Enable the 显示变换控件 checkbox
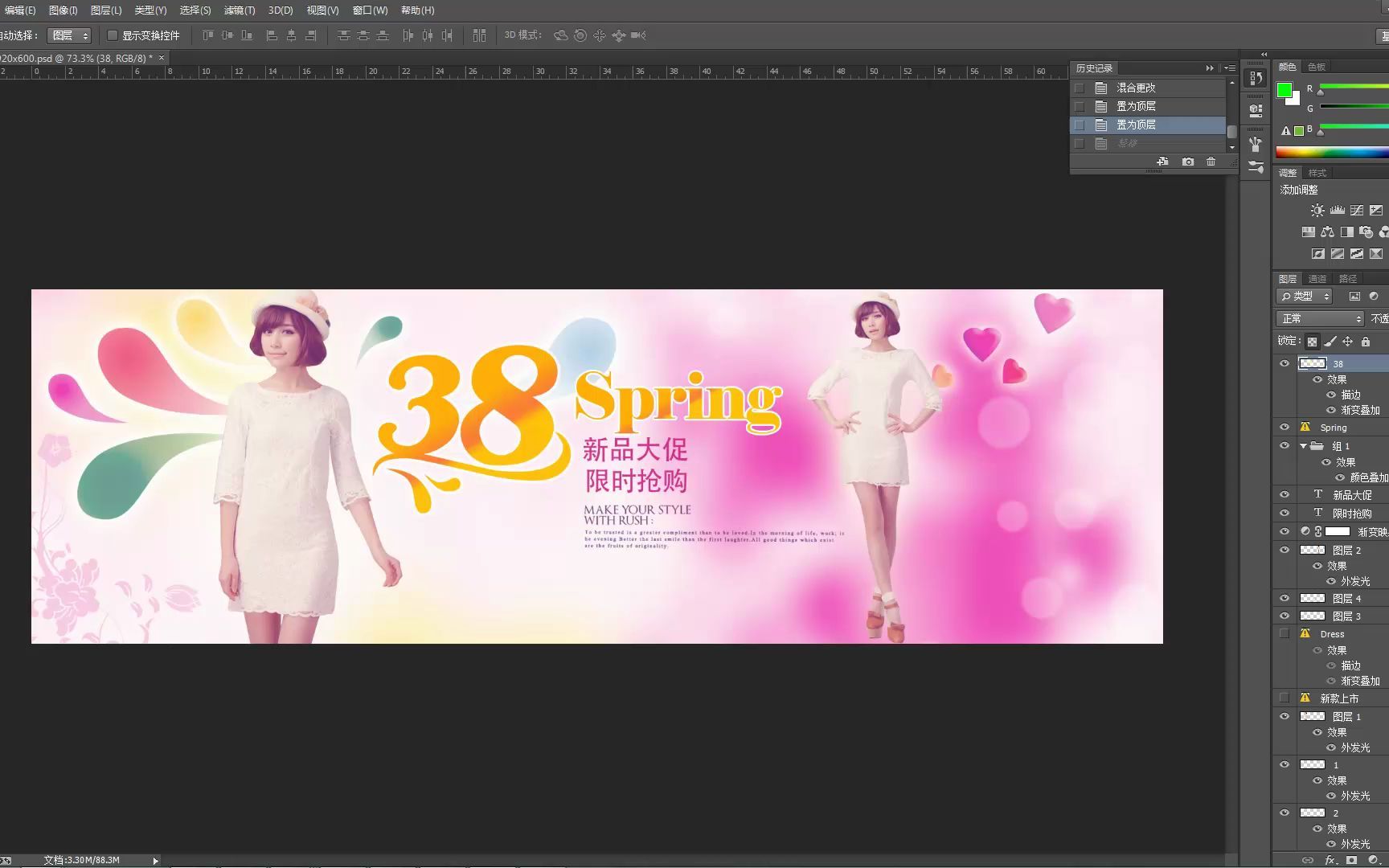The width and height of the screenshot is (1389, 868). (113, 35)
